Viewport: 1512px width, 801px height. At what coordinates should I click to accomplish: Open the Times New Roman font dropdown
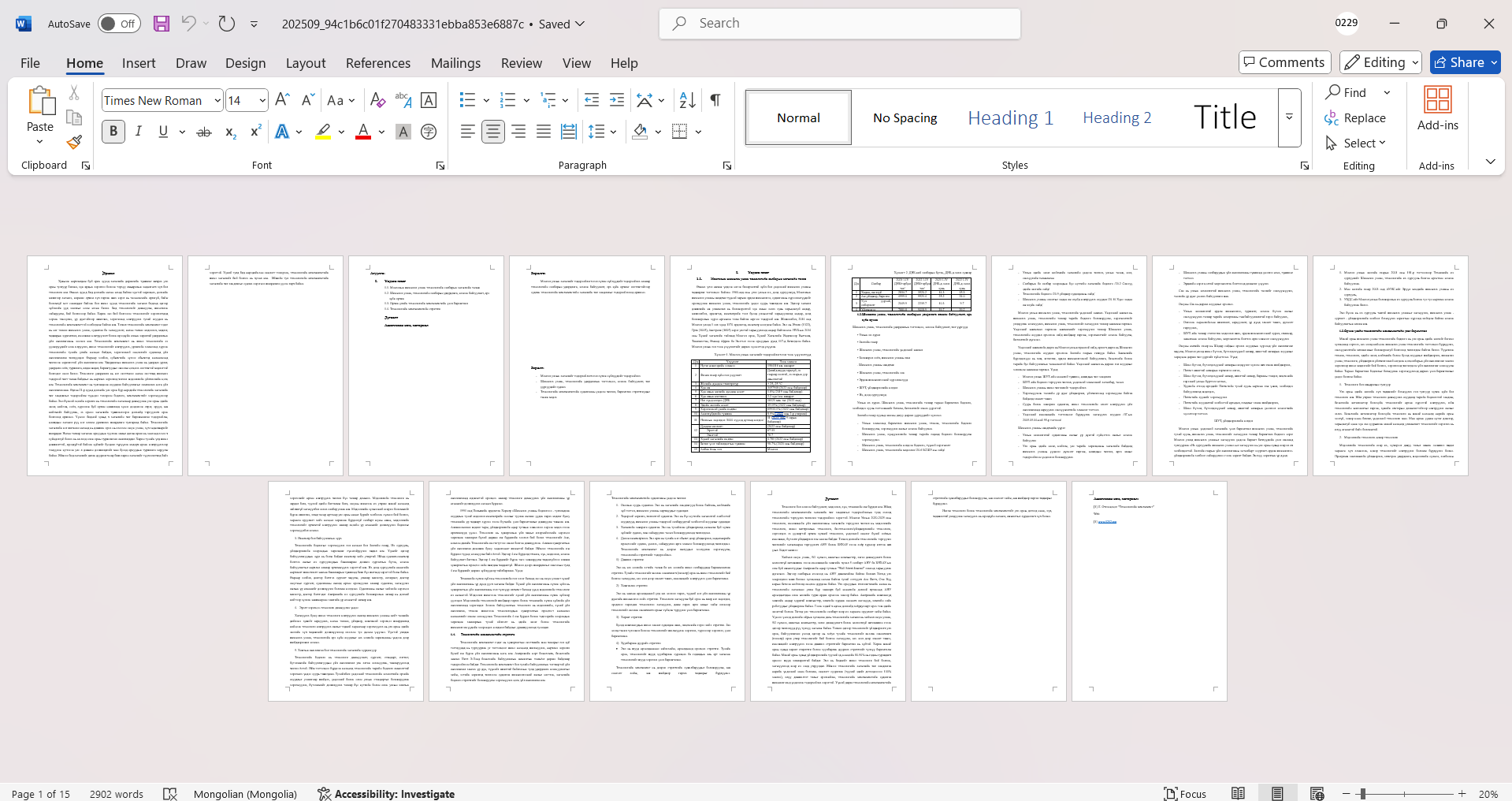217,100
